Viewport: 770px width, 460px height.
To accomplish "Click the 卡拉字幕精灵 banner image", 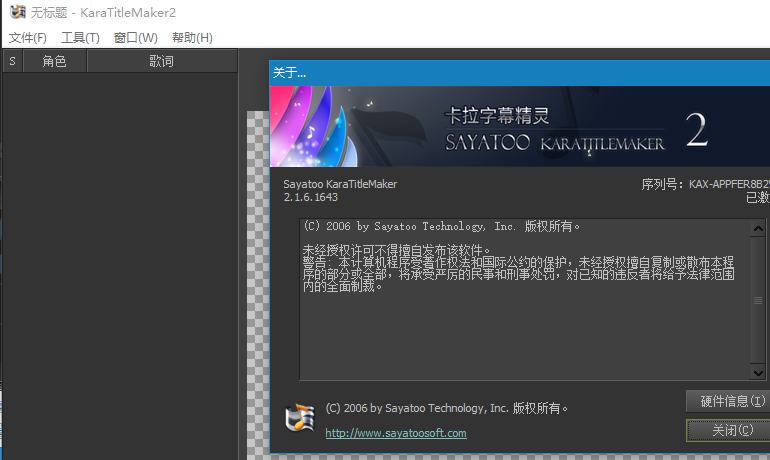I will [x=520, y=127].
